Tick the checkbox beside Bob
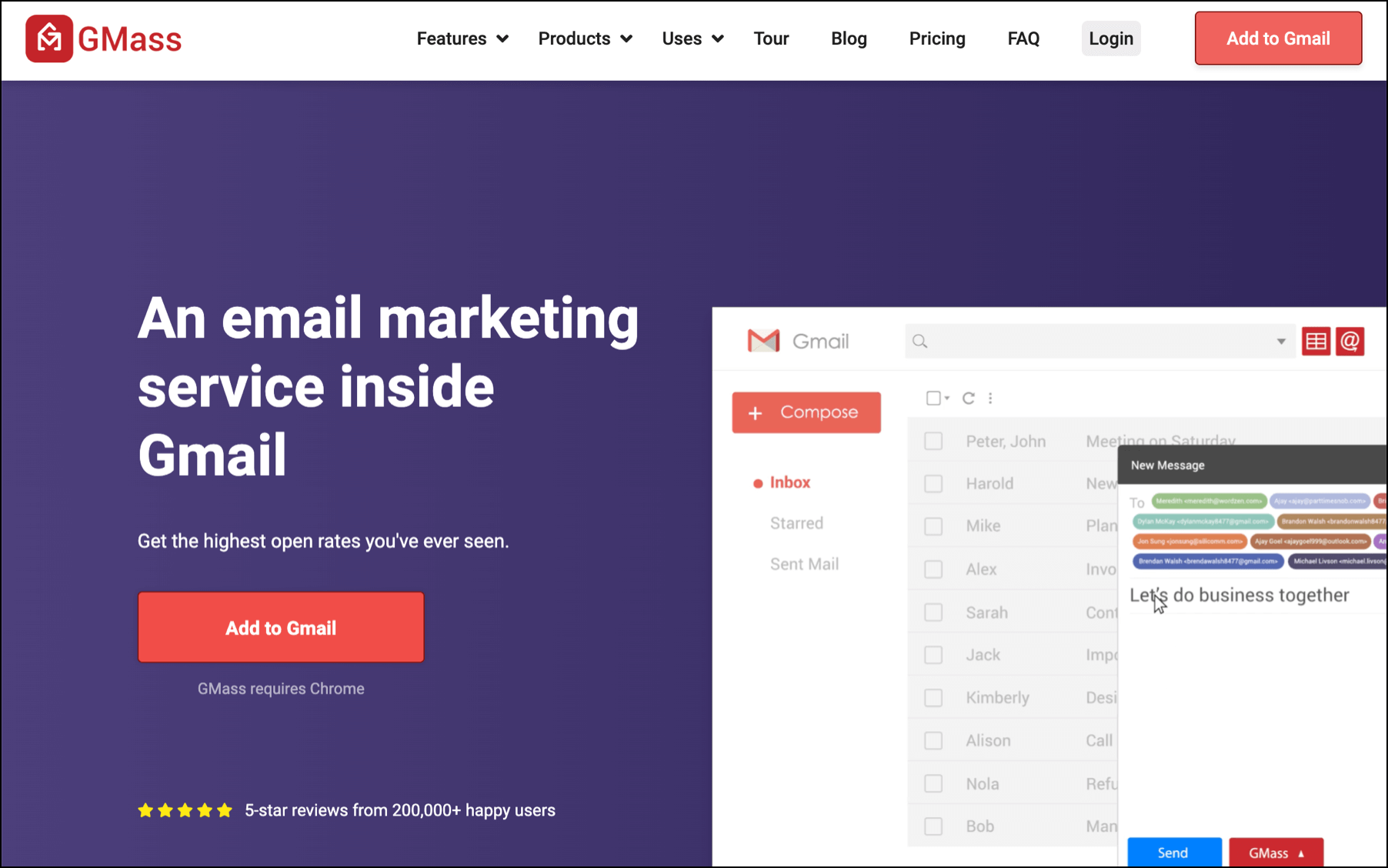Viewport: 1388px width, 868px height. tap(933, 826)
